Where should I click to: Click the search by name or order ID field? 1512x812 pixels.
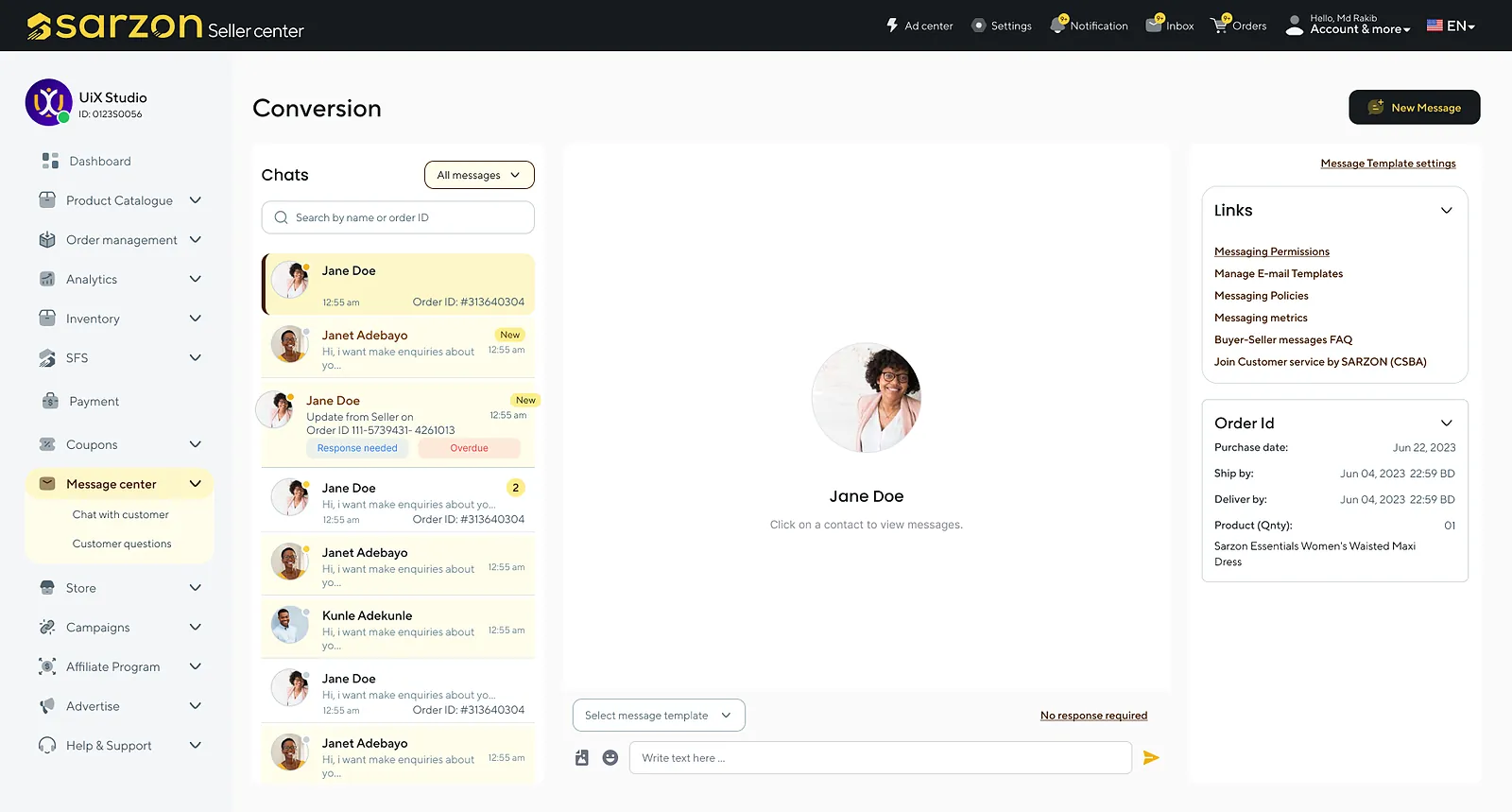pos(398,217)
